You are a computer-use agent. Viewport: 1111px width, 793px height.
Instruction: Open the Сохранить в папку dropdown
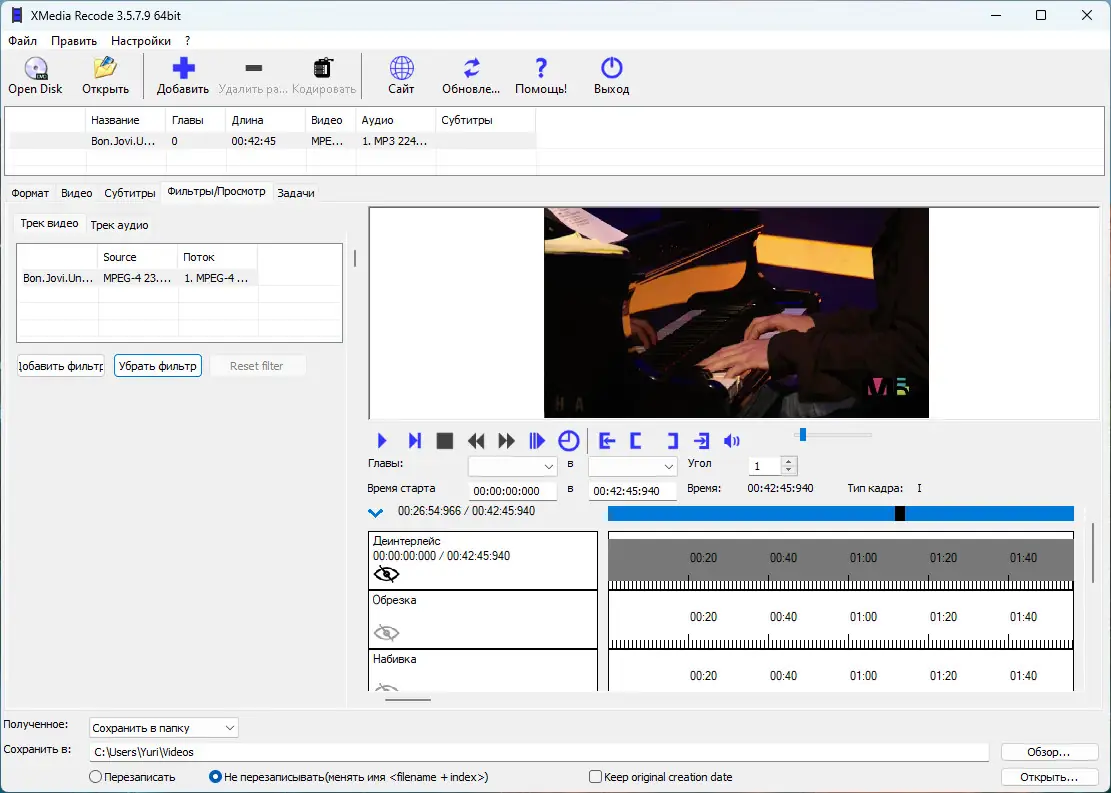tap(164, 728)
